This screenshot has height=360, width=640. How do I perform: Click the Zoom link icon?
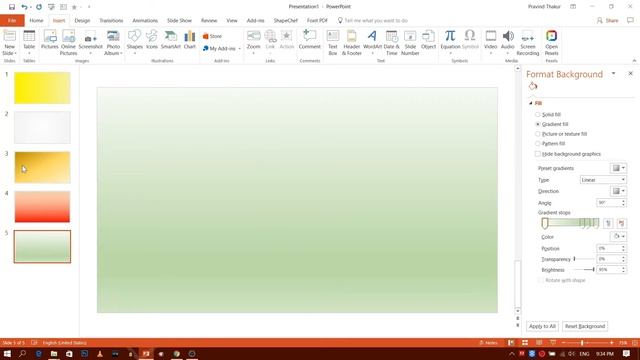(x=253, y=42)
